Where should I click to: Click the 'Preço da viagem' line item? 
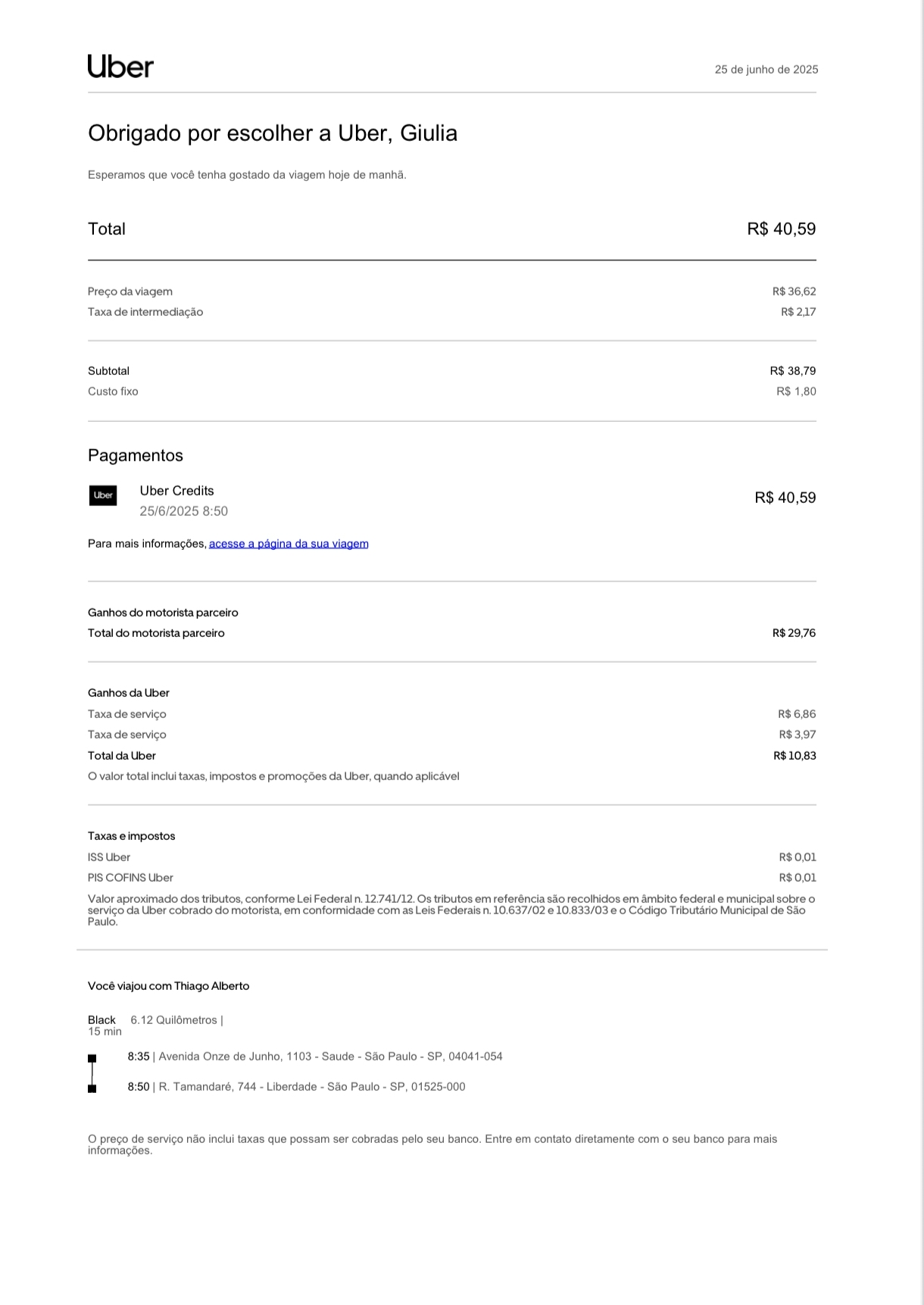130,292
